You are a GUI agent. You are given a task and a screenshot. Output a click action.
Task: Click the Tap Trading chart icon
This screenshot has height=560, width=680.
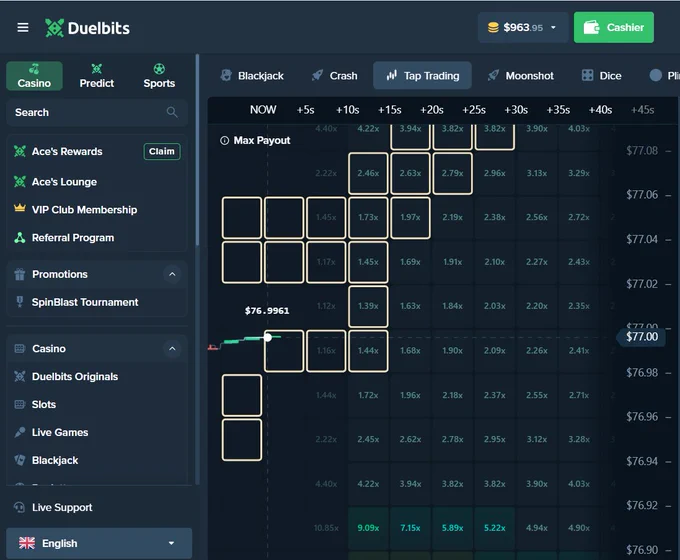(x=392, y=75)
